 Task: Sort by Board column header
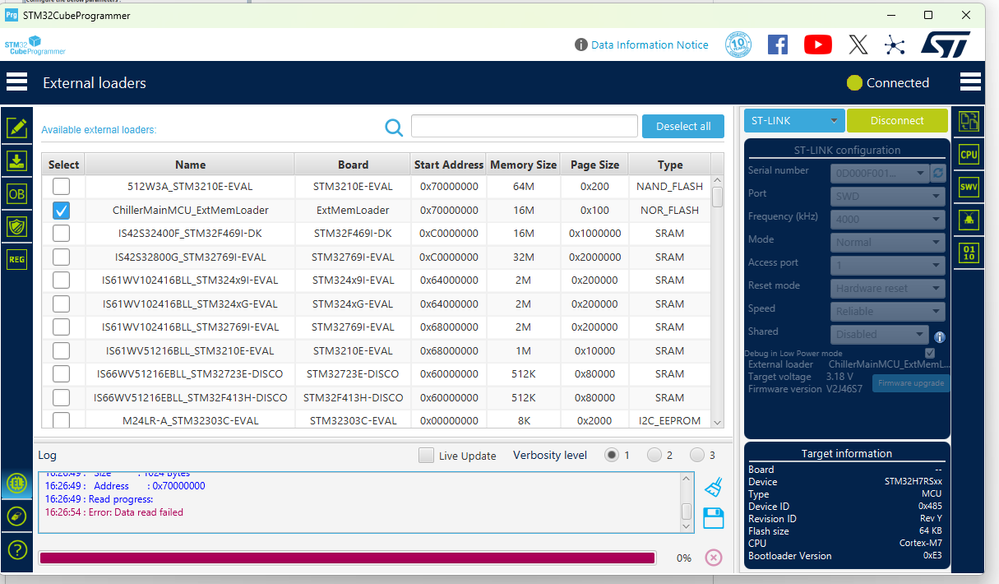353,164
